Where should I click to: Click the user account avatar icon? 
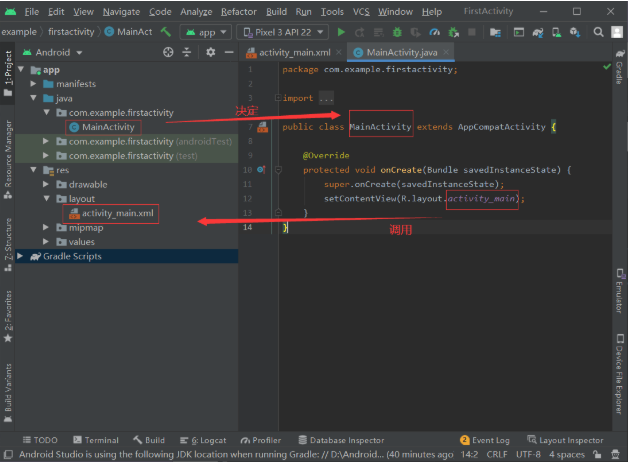tap(617, 32)
